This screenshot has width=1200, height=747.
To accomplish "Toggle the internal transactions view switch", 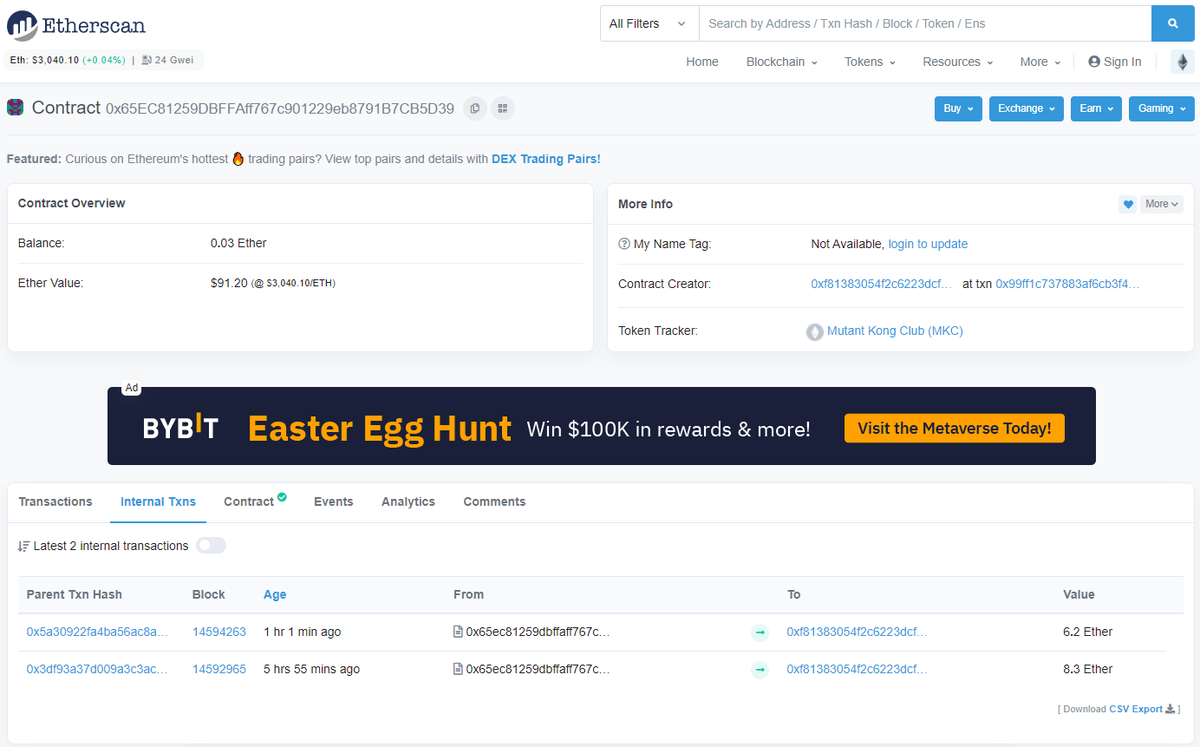I will (211, 546).
